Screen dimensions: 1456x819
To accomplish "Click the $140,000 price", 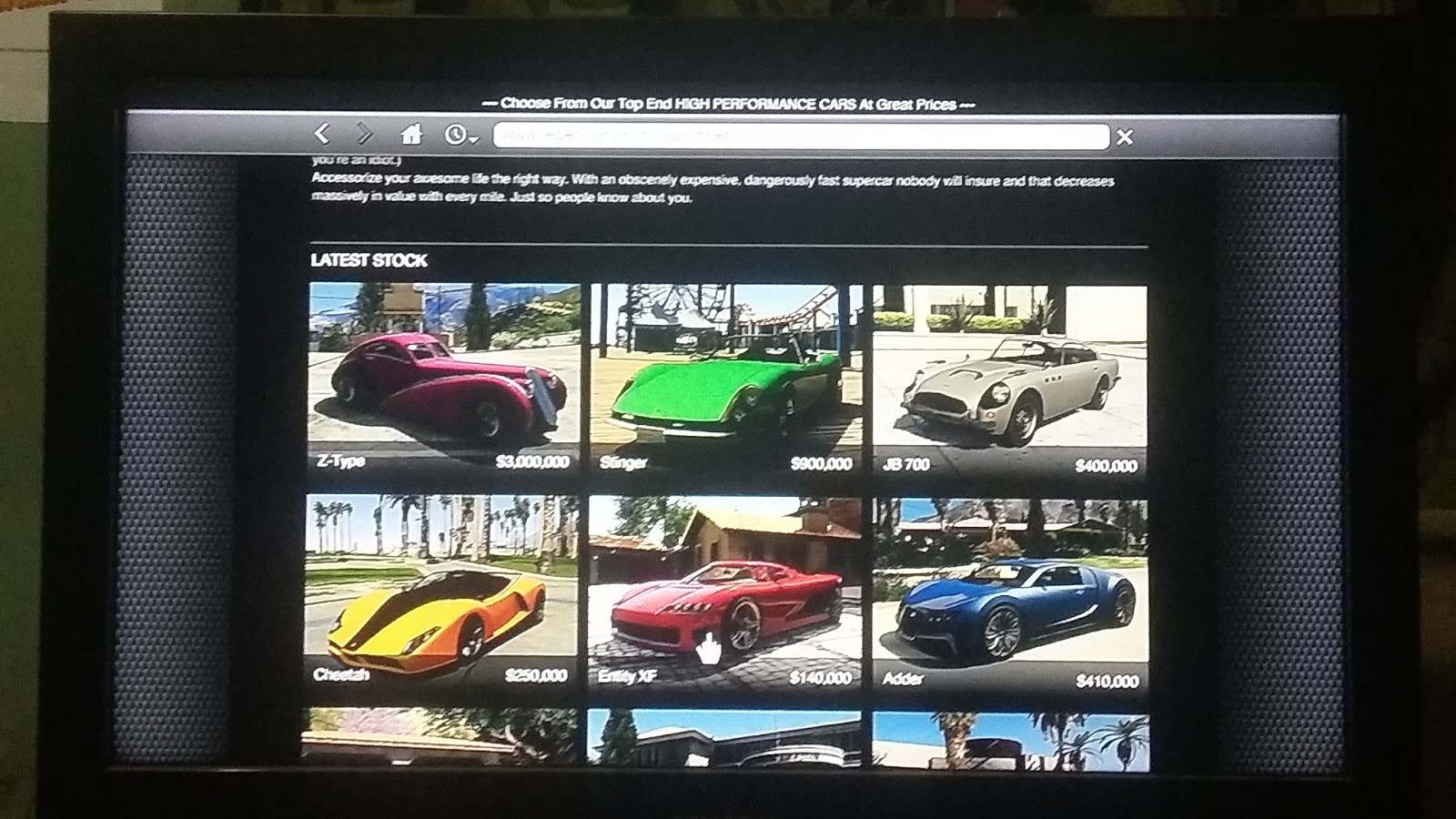I will 821,678.
